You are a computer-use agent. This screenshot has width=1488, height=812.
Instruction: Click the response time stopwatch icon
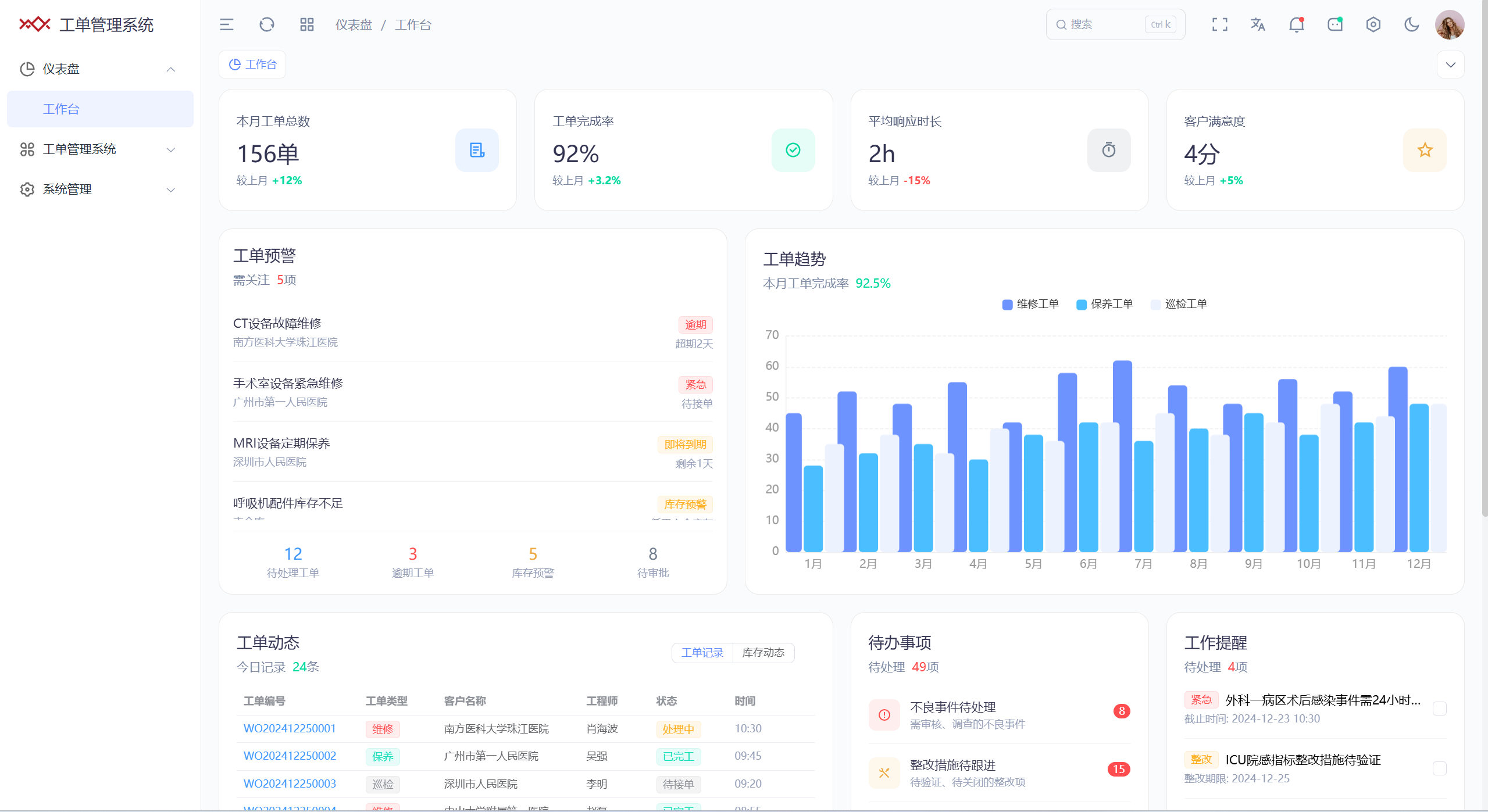[1109, 150]
